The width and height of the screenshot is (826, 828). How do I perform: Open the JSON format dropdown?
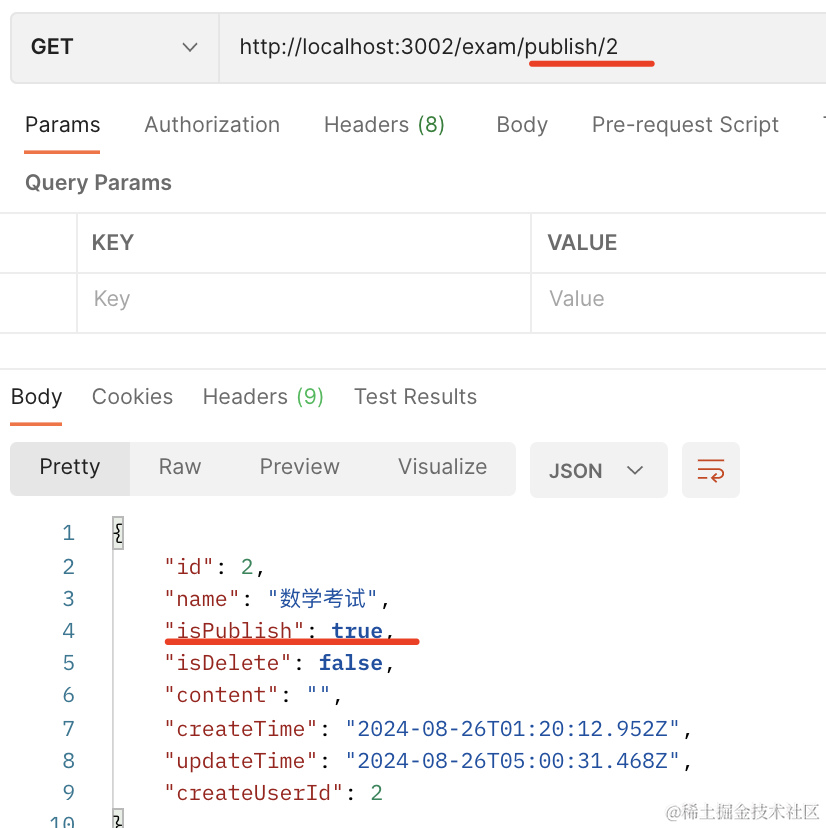(597, 470)
